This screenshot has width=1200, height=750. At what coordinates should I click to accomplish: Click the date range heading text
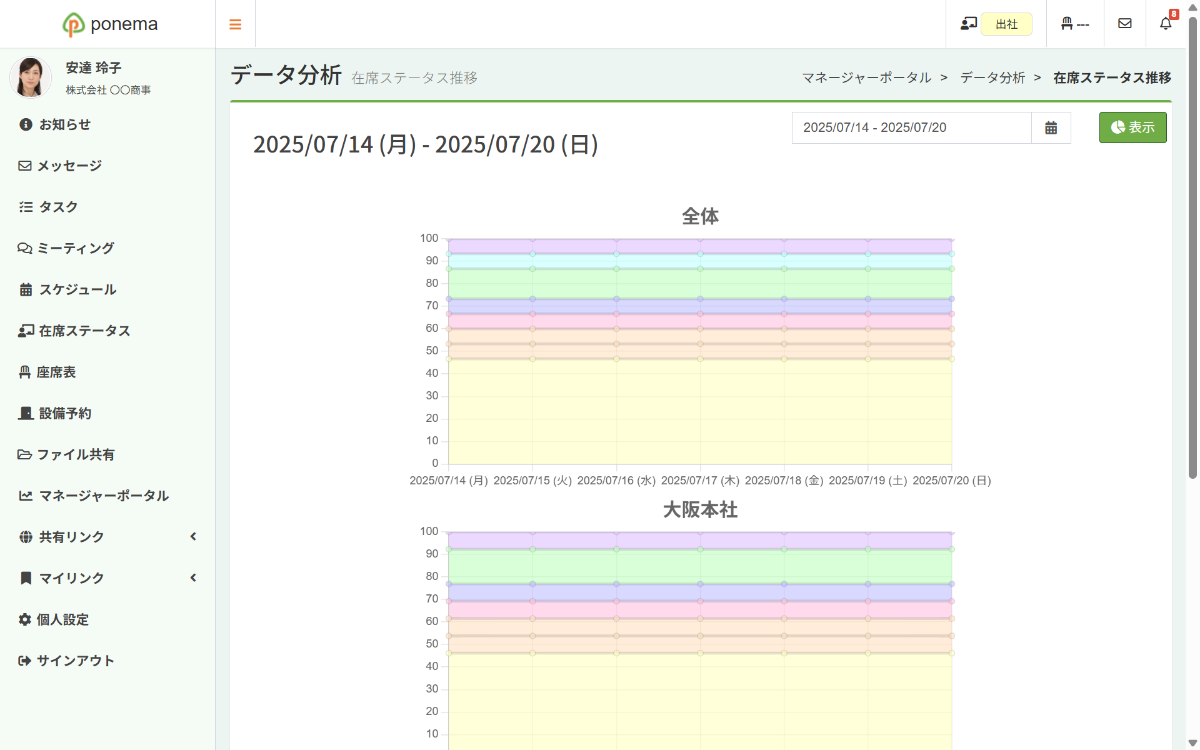click(426, 145)
